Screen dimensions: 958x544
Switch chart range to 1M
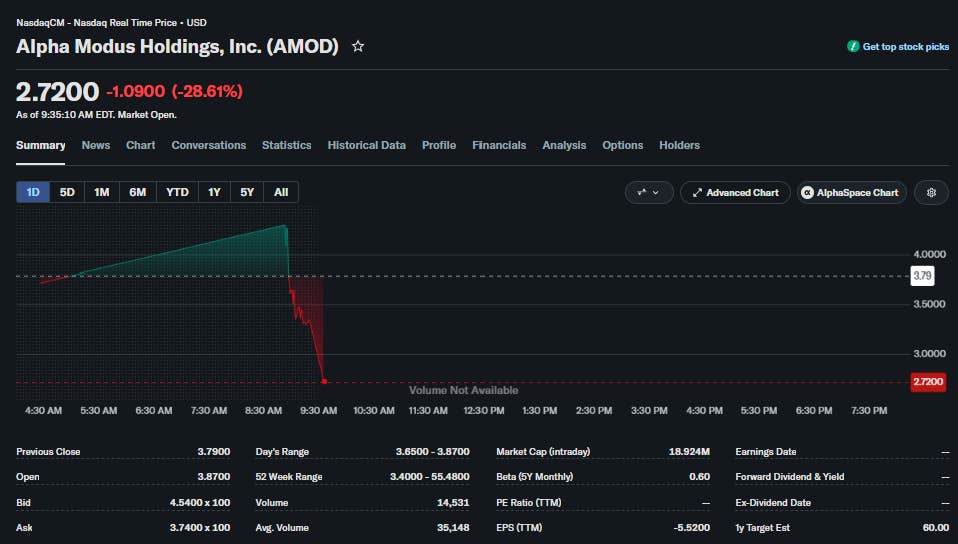(101, 192)
